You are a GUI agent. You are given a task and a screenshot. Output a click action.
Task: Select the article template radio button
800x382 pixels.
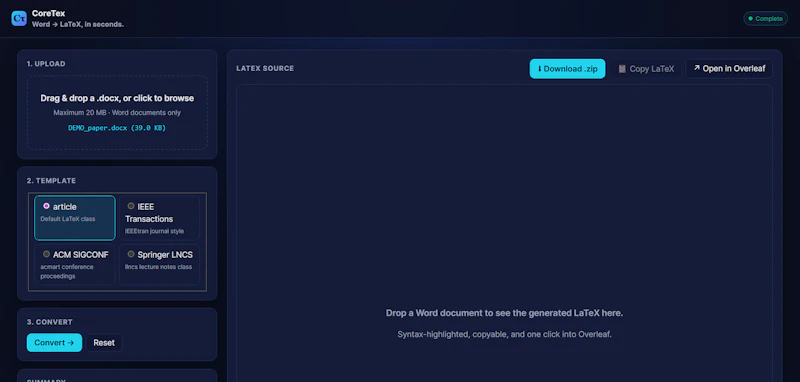46,206
